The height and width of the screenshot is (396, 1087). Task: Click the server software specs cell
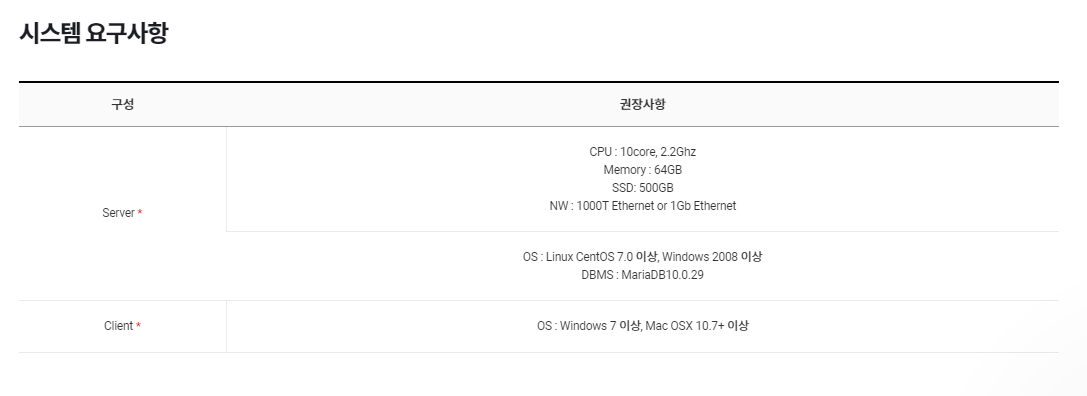[643, 266]
